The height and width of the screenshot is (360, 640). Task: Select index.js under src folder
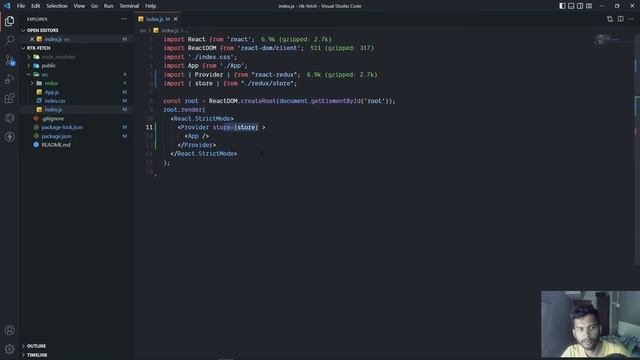click(53, 110)
